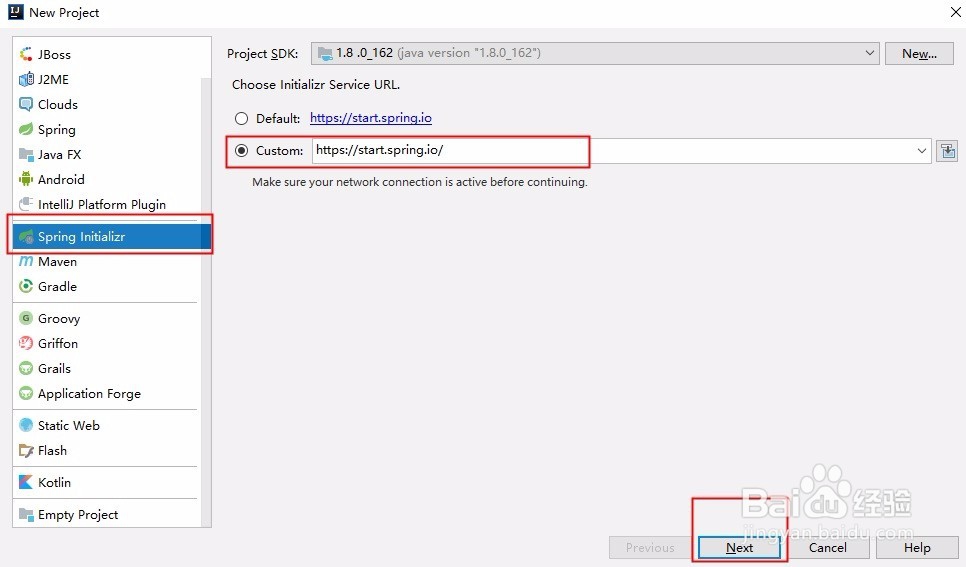Select the Empty Project label
This screenshot has height=567, width=966.
(x=78, y=515)
